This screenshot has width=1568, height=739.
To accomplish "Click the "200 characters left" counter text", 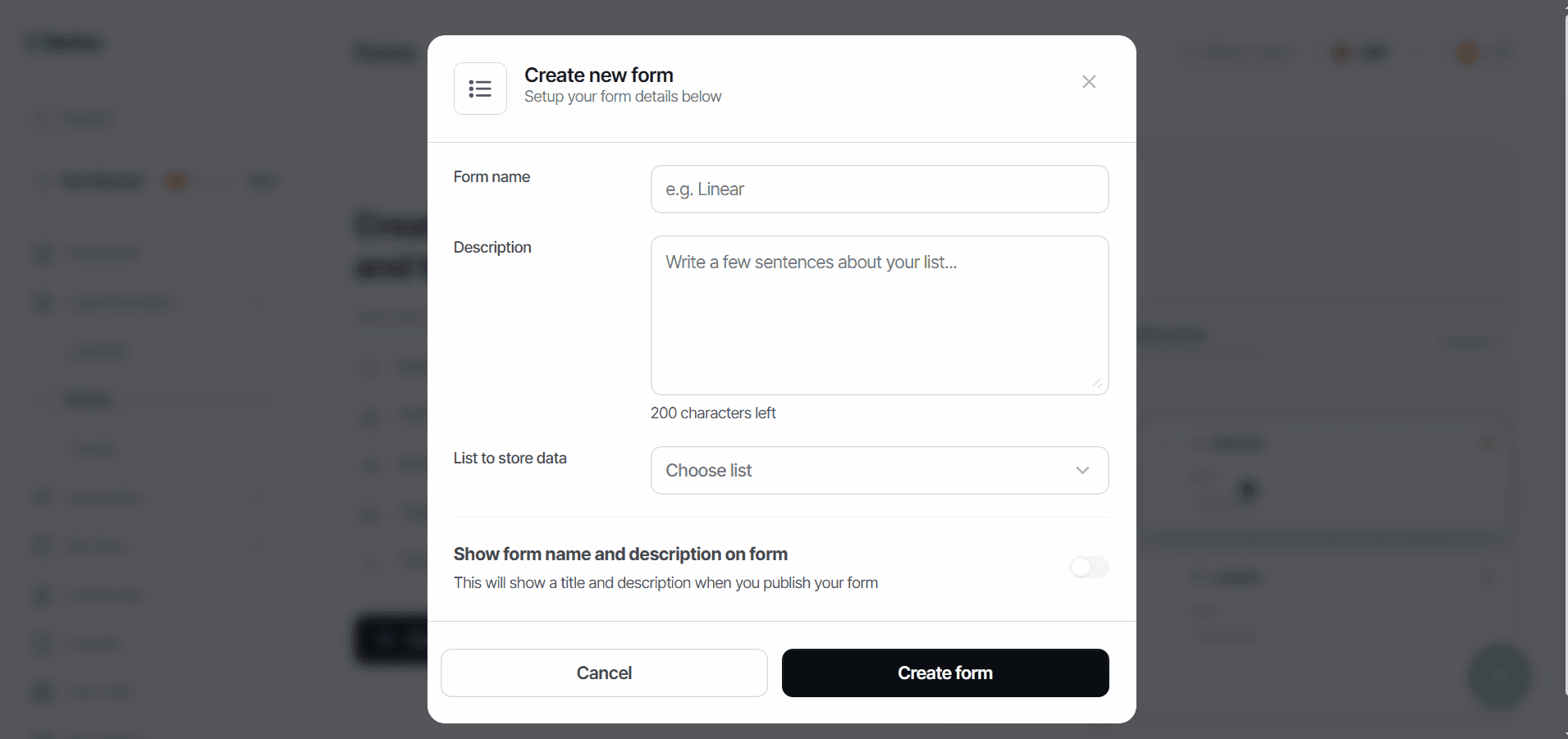I will pos(713,413).
